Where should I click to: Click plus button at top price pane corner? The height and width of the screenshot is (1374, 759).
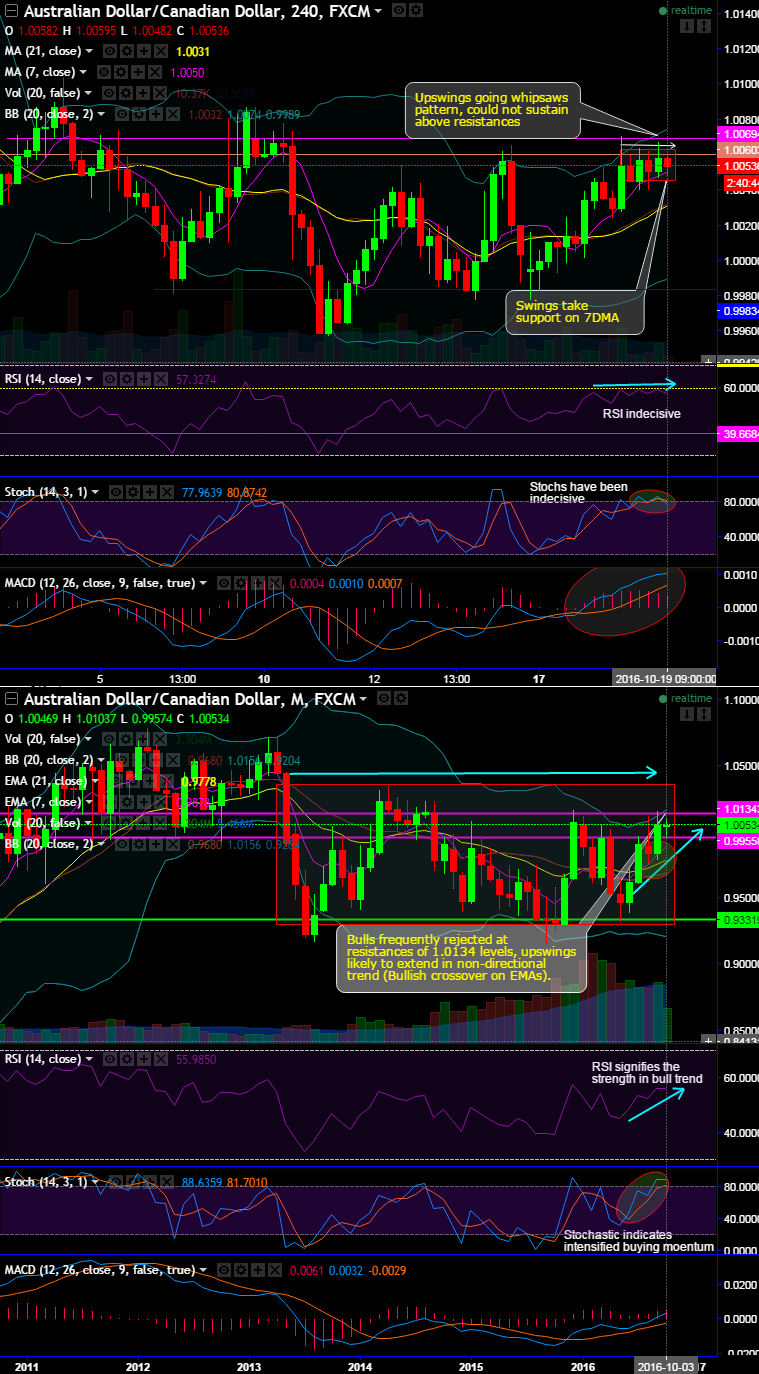tap(709, 360)
